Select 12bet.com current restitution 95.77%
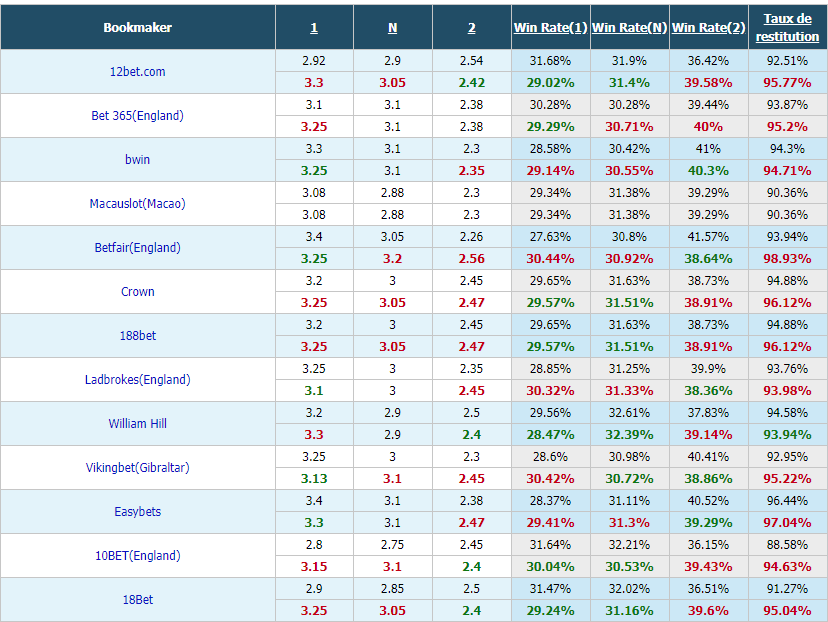This screenshot has height=622, width=828. [787, 83]
